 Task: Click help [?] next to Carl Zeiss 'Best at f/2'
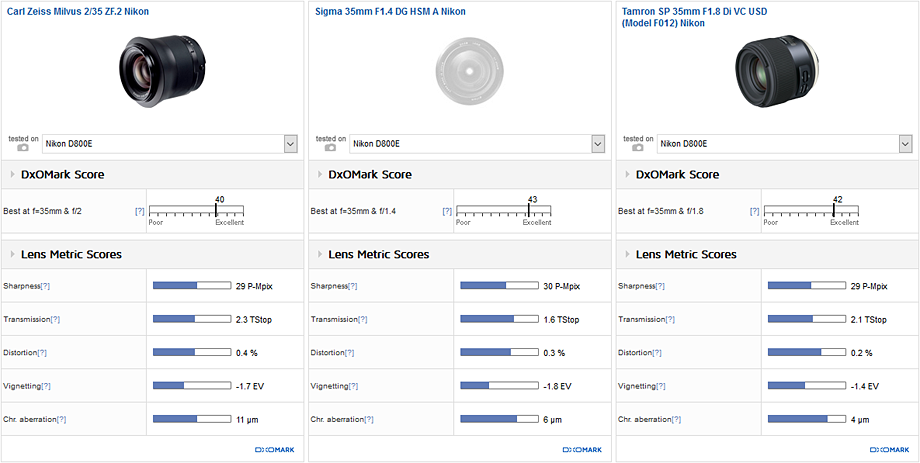coord(140,211)
